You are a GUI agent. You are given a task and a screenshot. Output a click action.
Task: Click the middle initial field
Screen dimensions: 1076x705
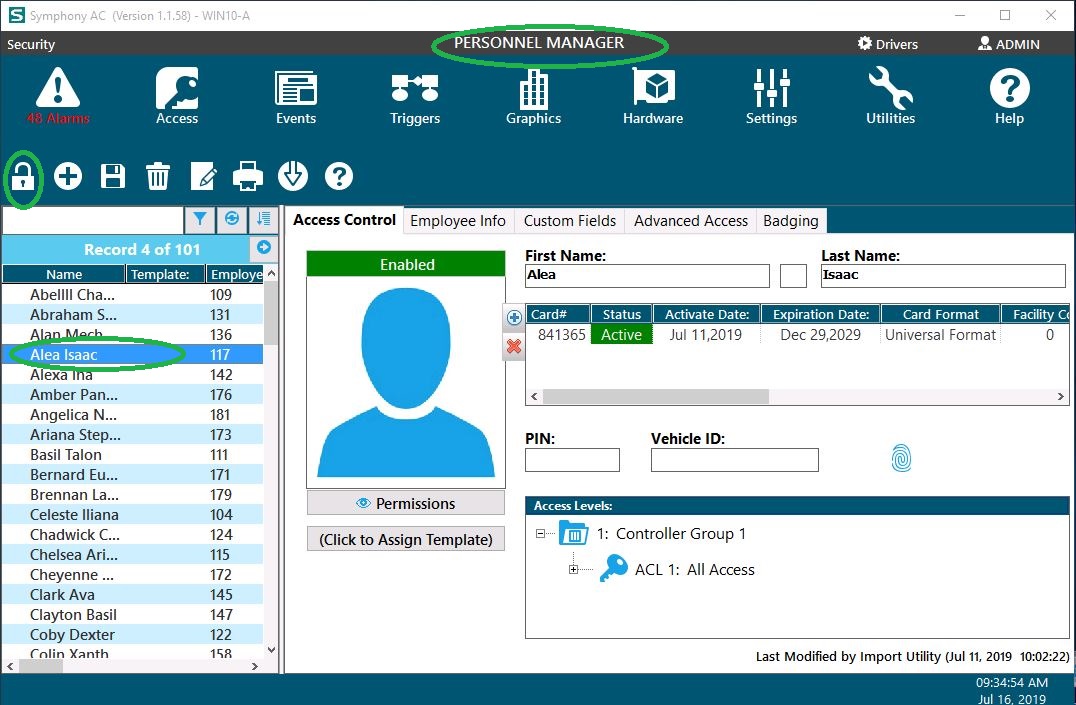coord(793,275)
